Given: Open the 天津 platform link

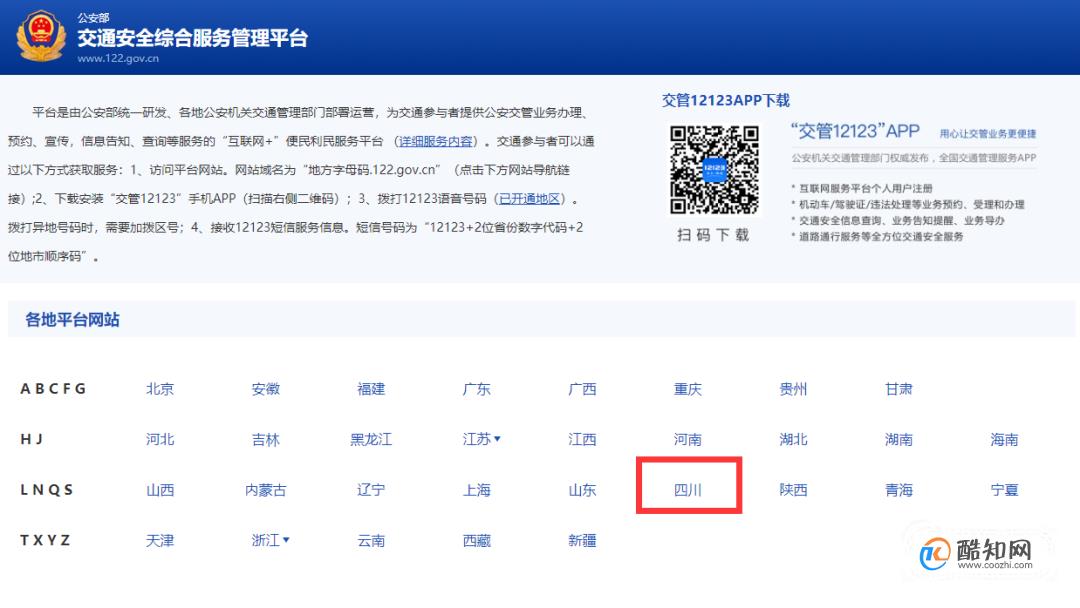Looking at the screenshot, I should [160, 541].
